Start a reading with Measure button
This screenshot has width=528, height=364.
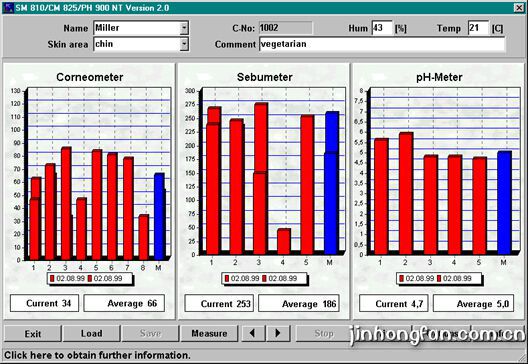click(x=209, y=333)
